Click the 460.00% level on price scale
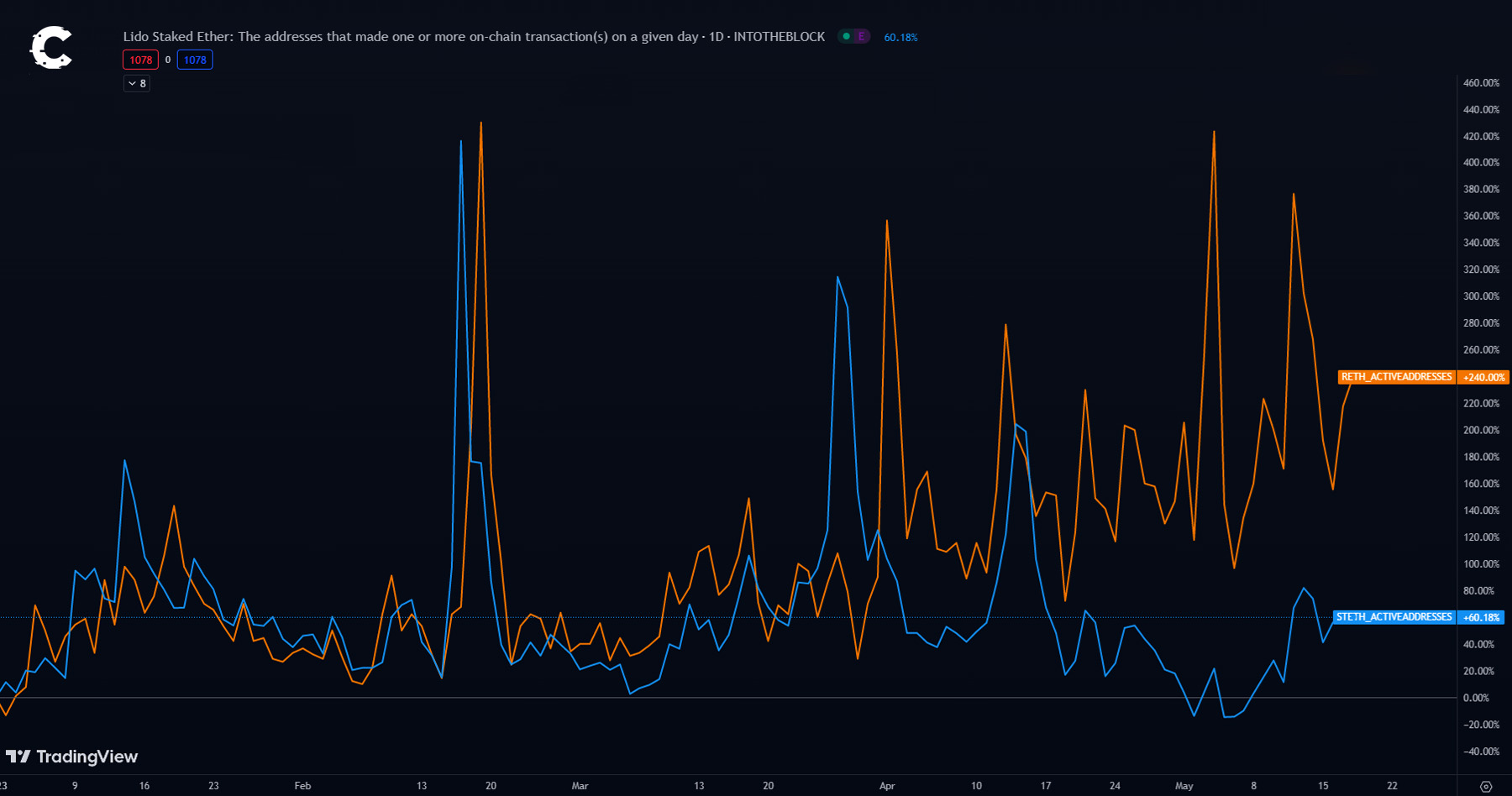 tap(1481, 83)
